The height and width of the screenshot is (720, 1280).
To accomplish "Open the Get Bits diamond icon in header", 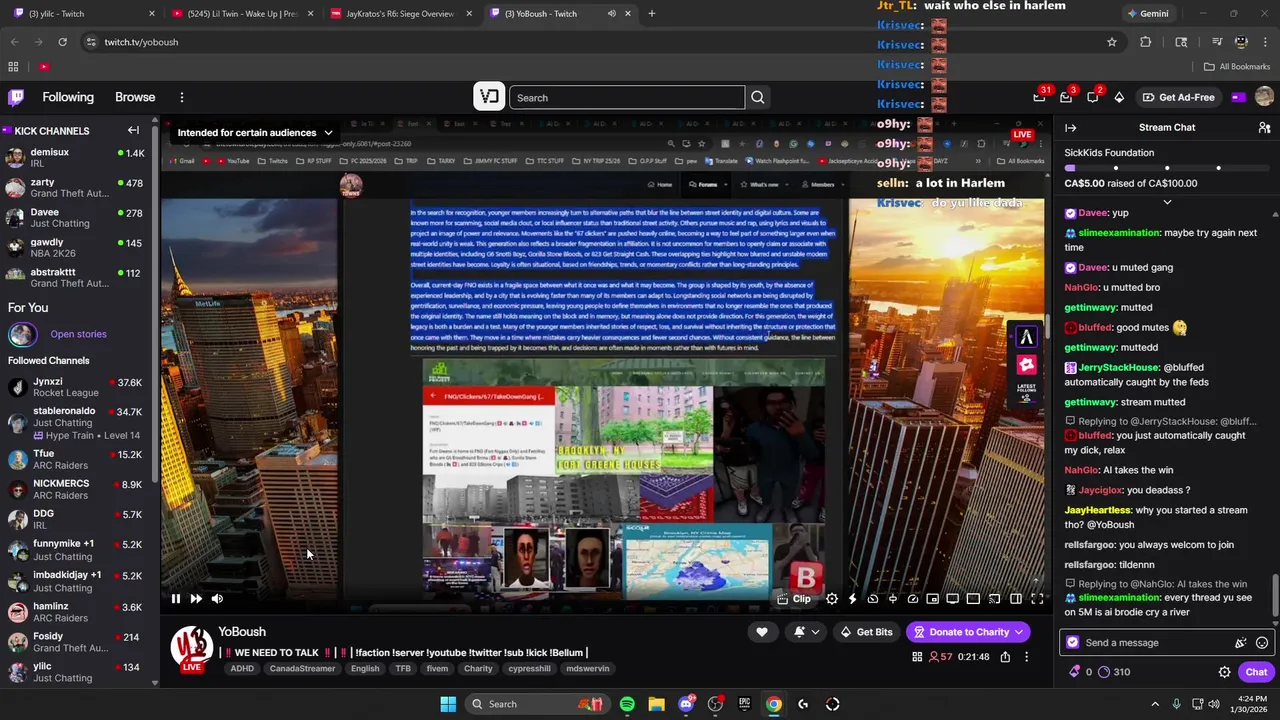I will coord(1119,97).
